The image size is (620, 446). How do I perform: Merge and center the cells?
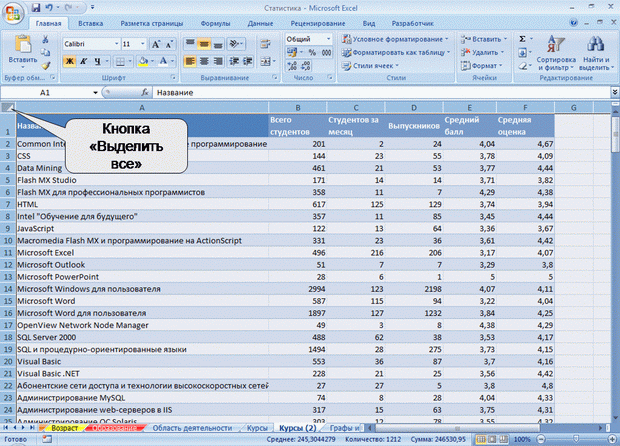click(x=265, y=61)
